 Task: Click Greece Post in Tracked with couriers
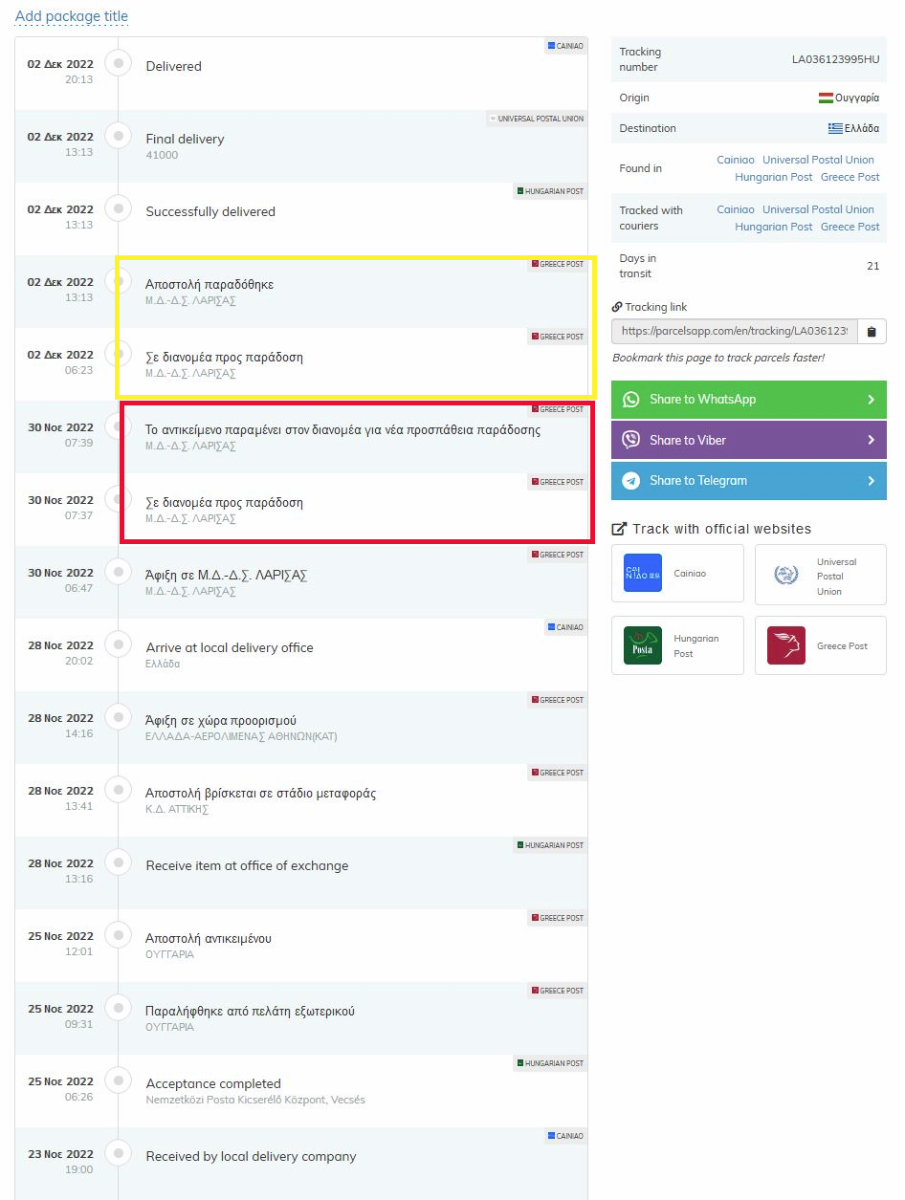(x=850, y=227)
